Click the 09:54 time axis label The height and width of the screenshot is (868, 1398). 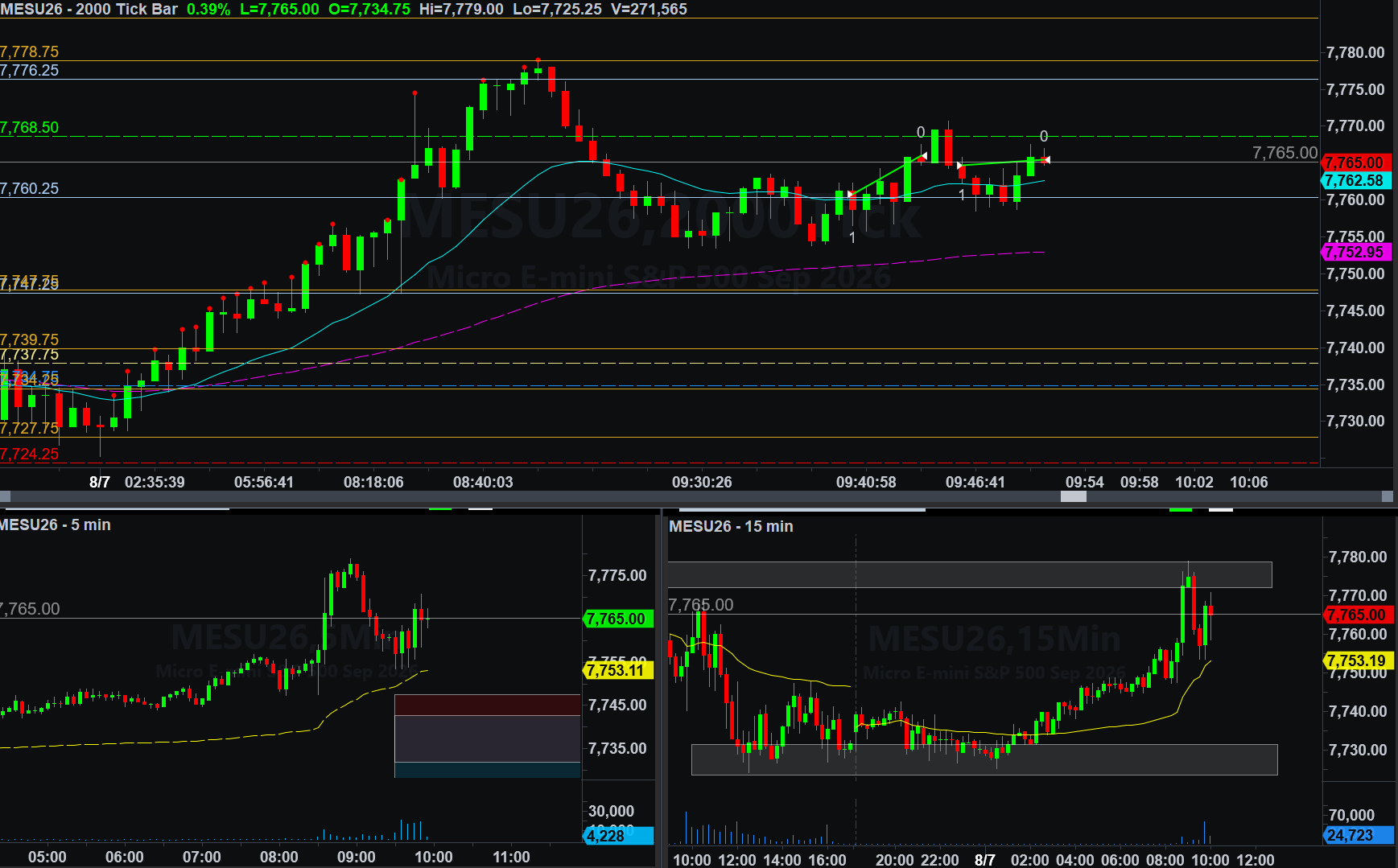click(1085, 482)
